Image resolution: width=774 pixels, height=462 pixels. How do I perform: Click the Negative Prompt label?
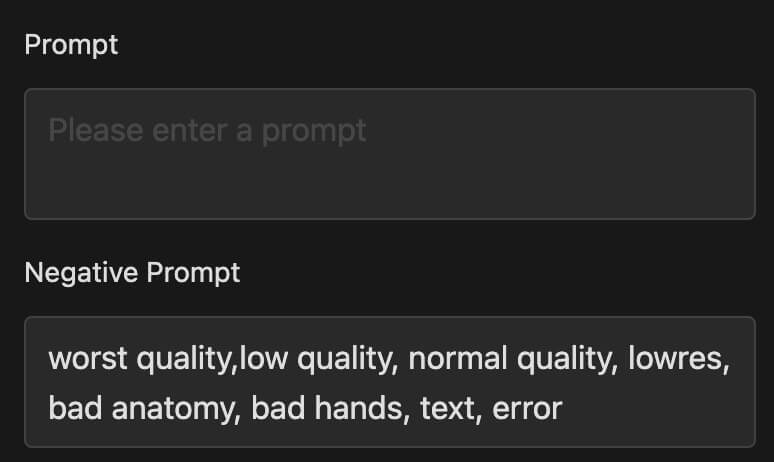132,273
